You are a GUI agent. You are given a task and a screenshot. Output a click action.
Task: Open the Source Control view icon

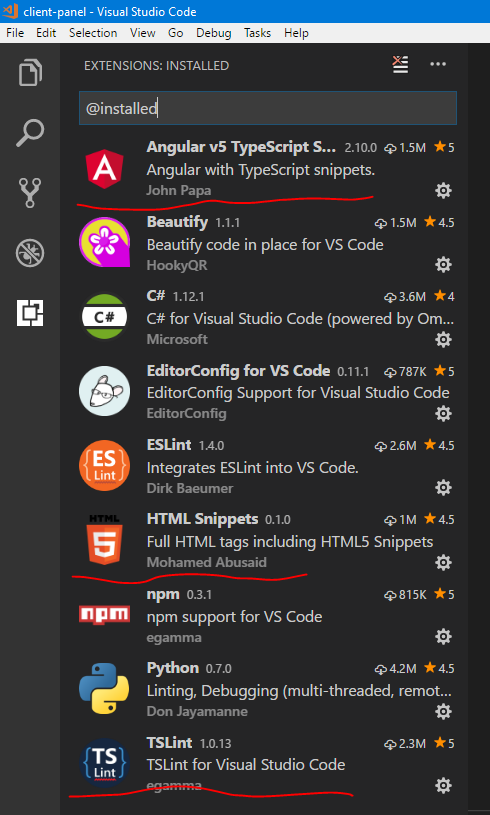pyautogui.click(x=30, y=193)
